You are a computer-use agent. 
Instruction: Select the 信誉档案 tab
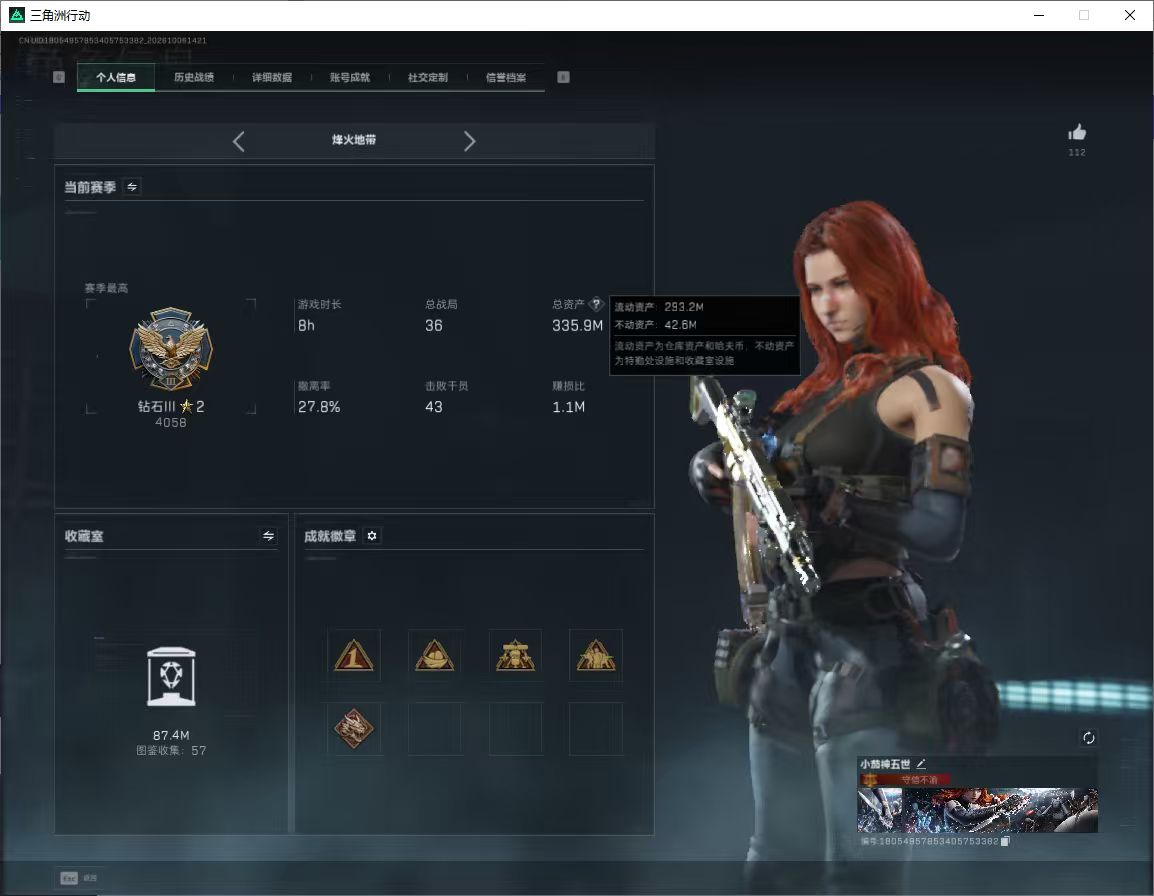pyautogui.click(x=506, y=77)
